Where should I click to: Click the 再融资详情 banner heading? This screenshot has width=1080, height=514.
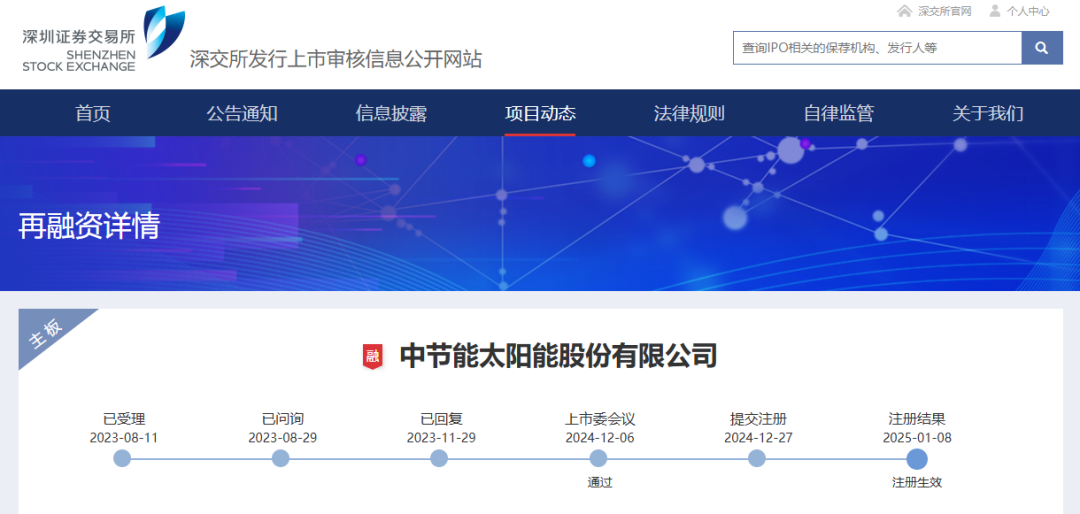(x=89, y=226)
